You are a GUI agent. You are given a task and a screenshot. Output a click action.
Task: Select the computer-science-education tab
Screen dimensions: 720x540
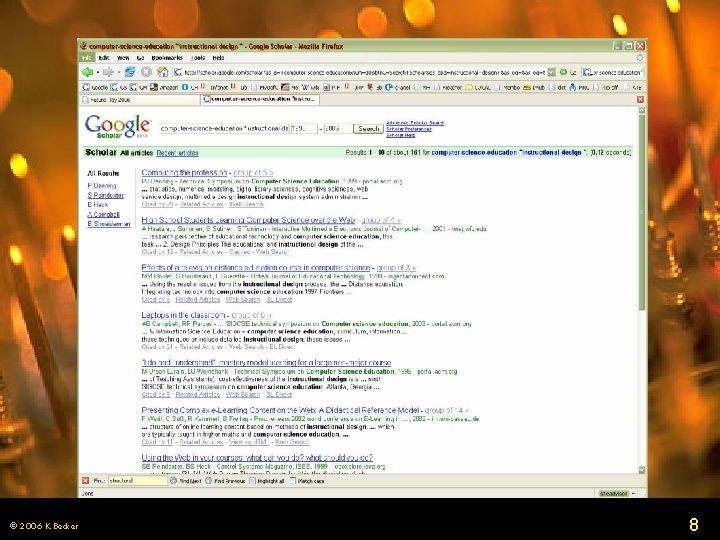pos(260,99)
